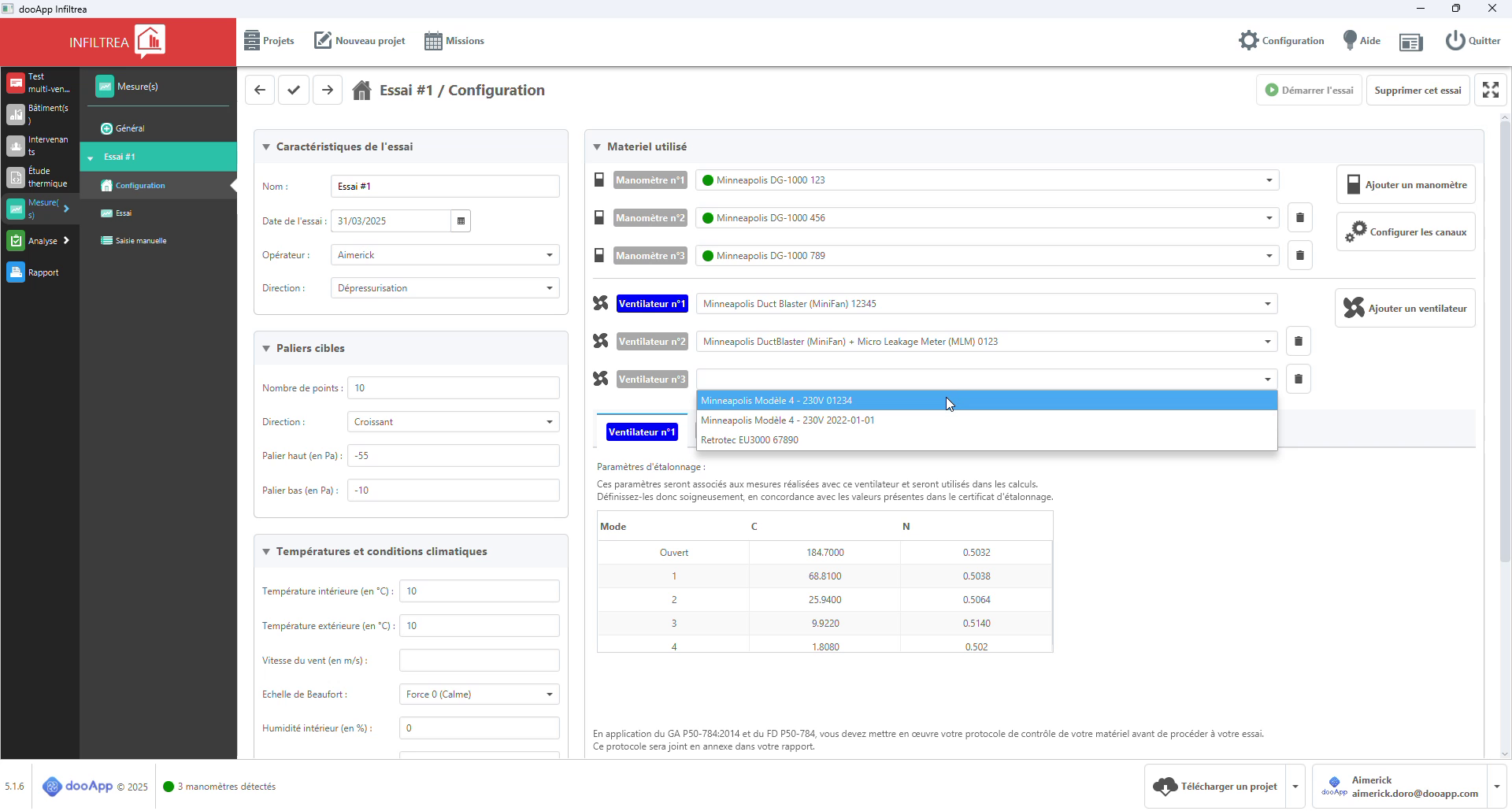Open Manomètre n°1 device dropdown
Screen dimensions: 1512x811
(987, 180)
